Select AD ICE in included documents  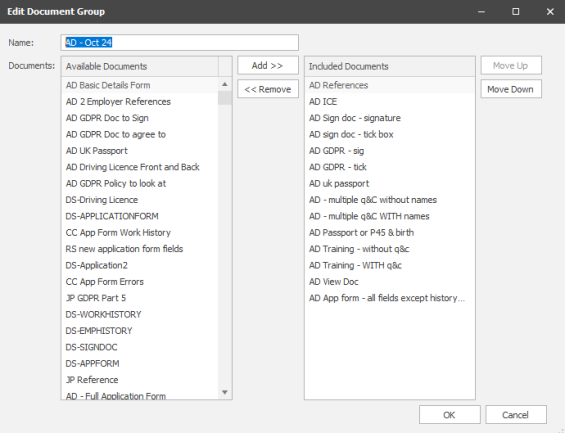390,102
